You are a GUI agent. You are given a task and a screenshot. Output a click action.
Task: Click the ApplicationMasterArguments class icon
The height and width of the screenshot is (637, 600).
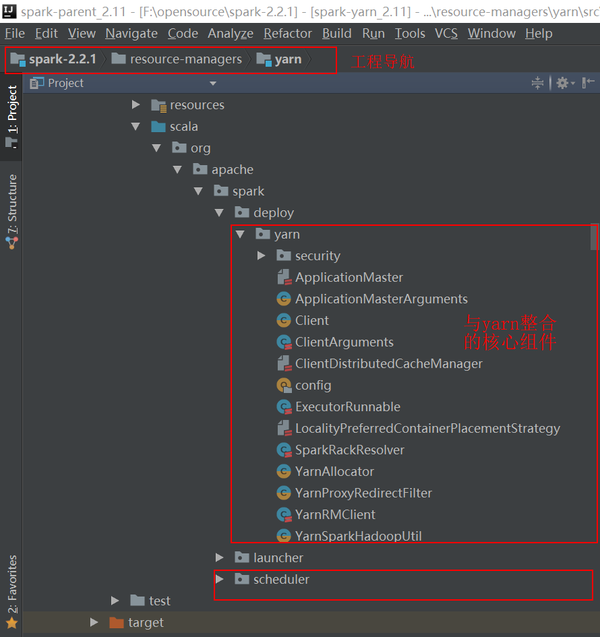tap(284, 299)
